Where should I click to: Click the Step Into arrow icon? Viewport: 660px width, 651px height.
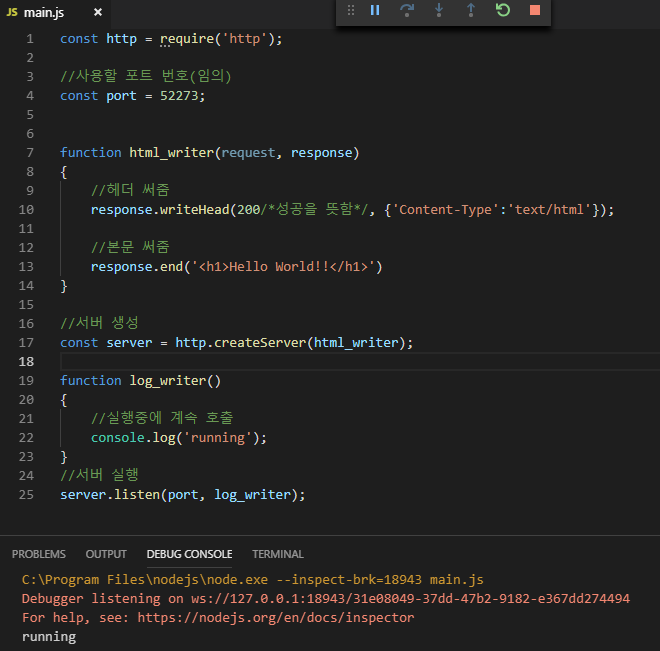[x=439, y=10]
